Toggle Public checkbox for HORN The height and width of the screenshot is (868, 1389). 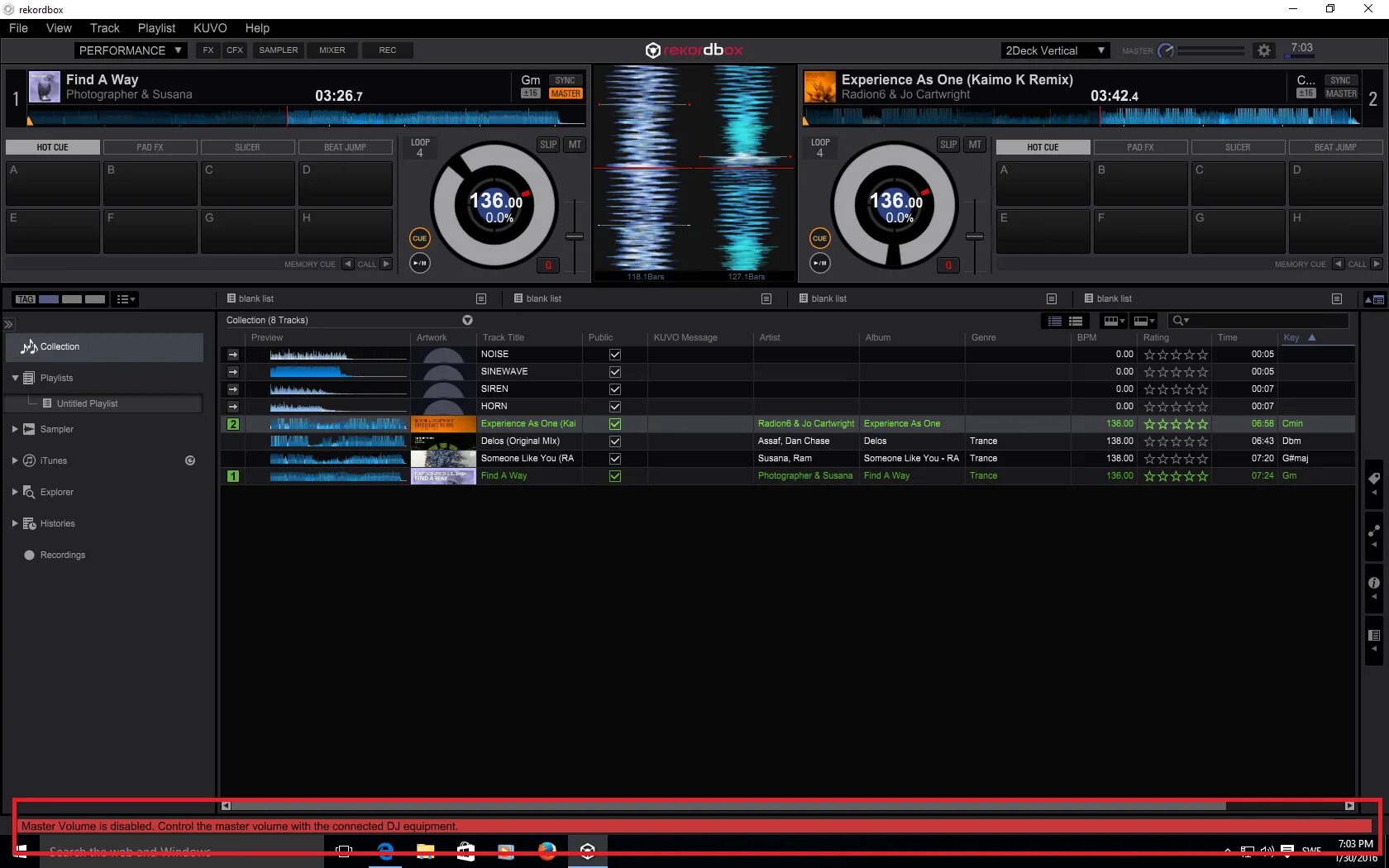coord(615,407)
